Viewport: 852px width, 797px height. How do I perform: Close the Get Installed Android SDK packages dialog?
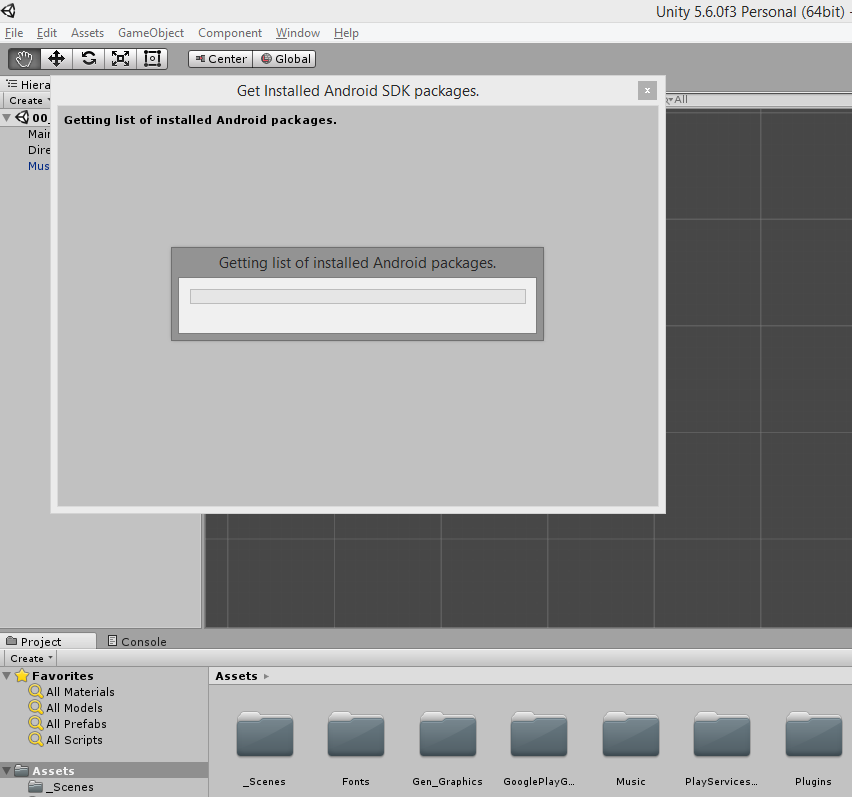click(647, 91)
